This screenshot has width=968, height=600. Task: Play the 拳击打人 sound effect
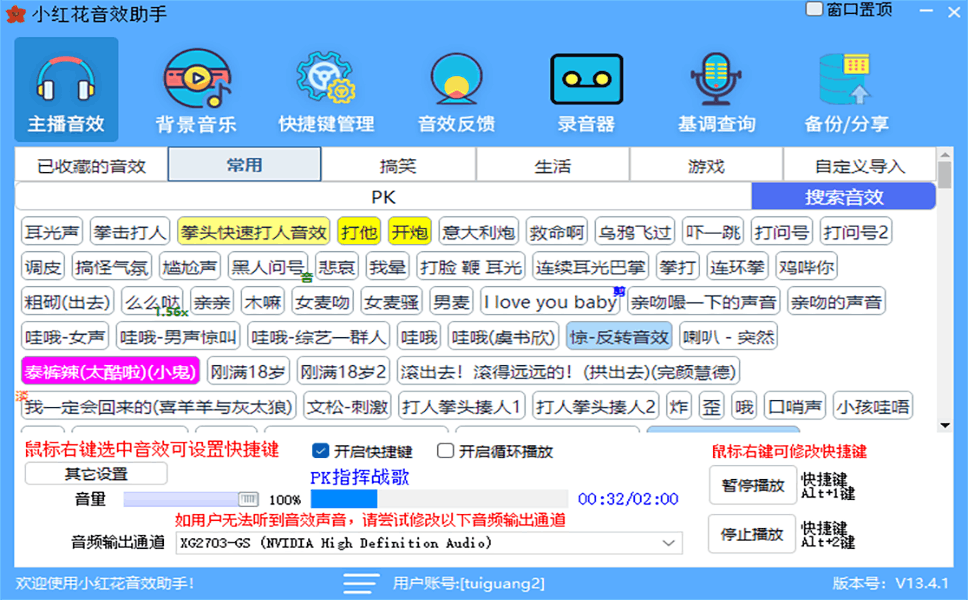tap(130, 232)
